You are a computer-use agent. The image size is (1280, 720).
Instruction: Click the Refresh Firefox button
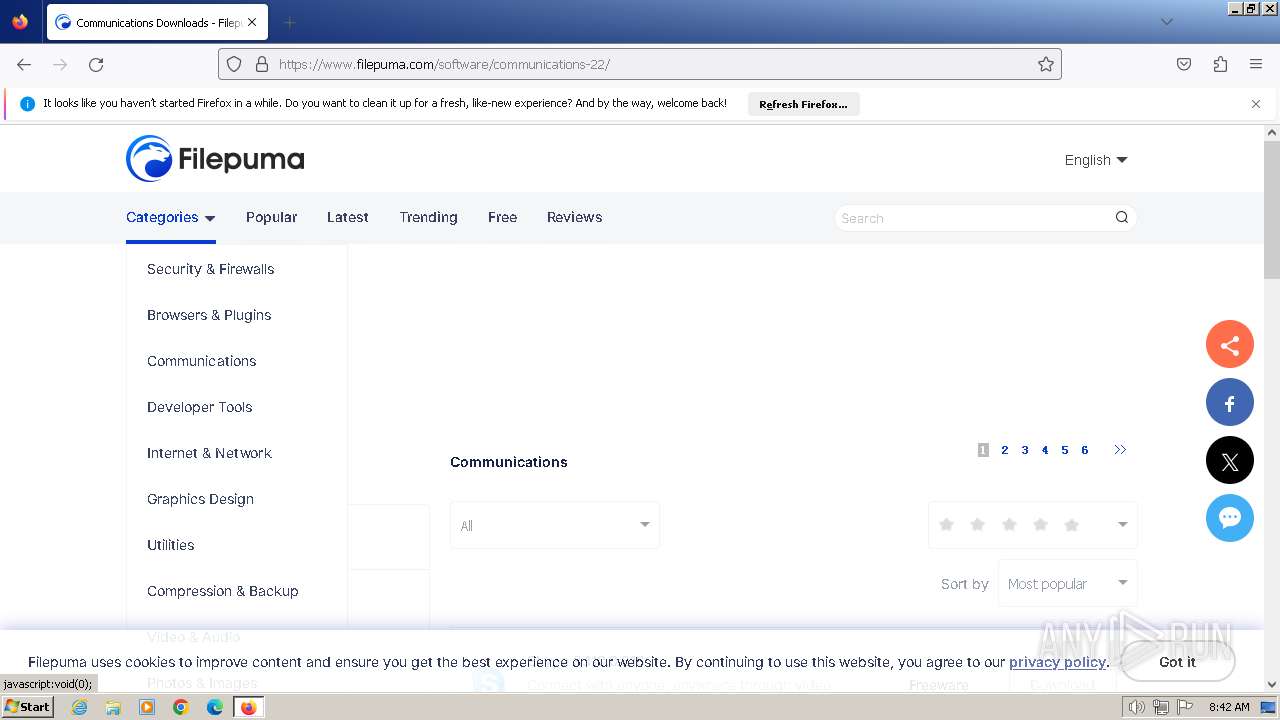click(x=803, y=104)
